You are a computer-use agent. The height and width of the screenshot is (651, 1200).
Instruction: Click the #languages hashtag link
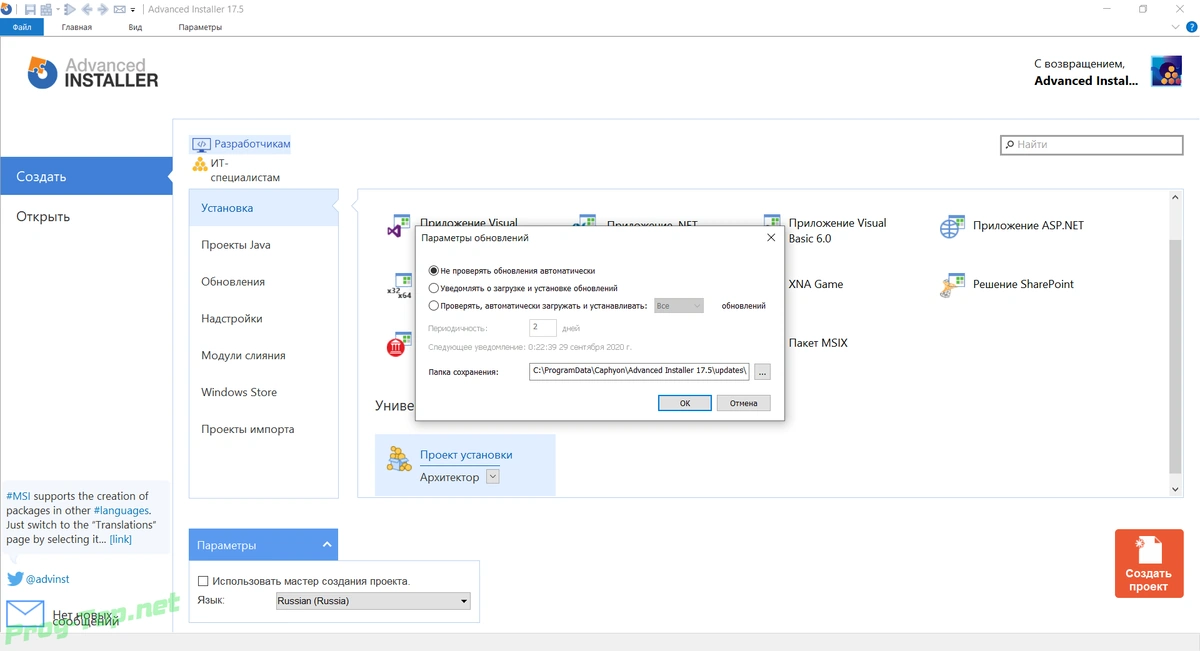pyautogui.click(x=120, y=510)
